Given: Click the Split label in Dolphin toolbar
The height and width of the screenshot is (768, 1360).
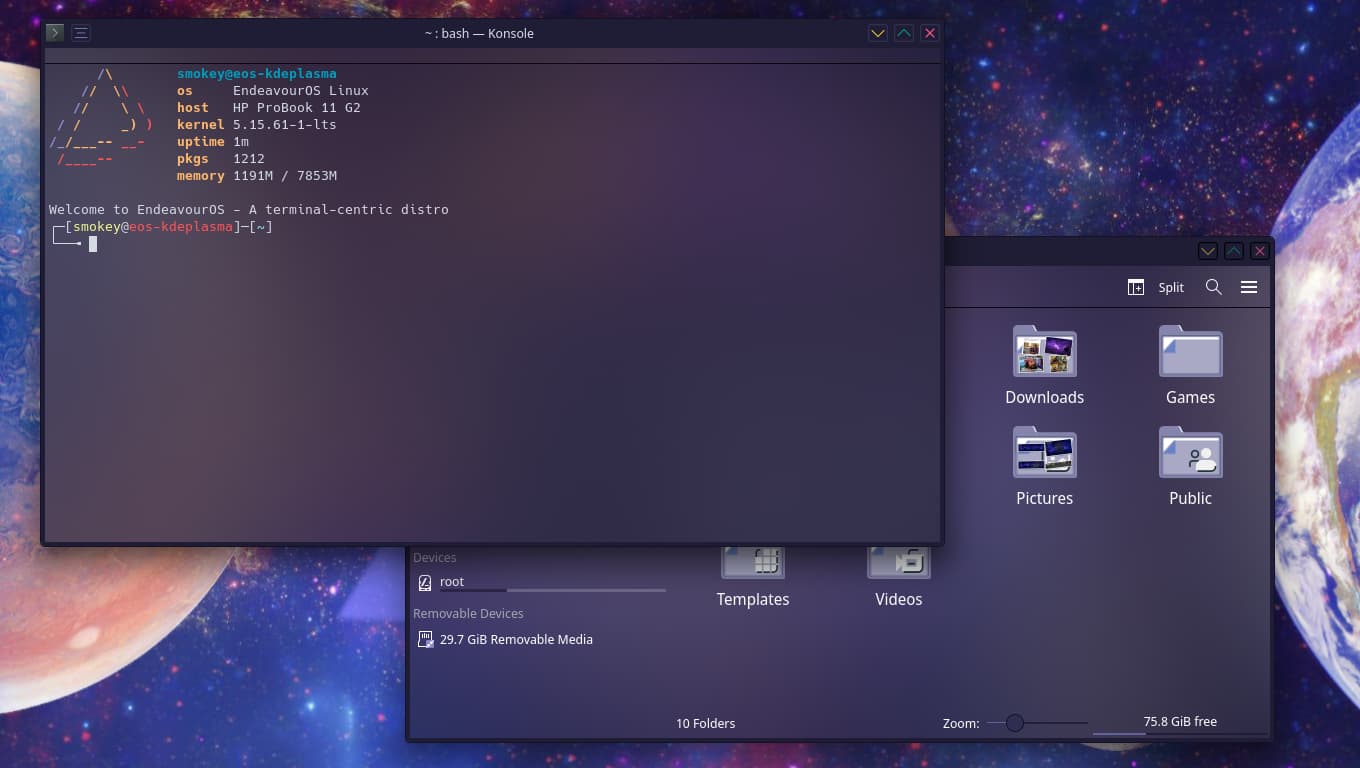Looking at the screenshot, I should (x=1171, y=287).
